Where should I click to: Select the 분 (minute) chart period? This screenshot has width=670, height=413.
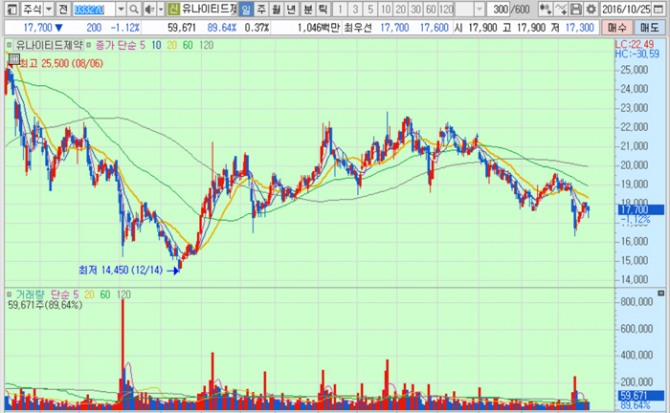(307, 9)
